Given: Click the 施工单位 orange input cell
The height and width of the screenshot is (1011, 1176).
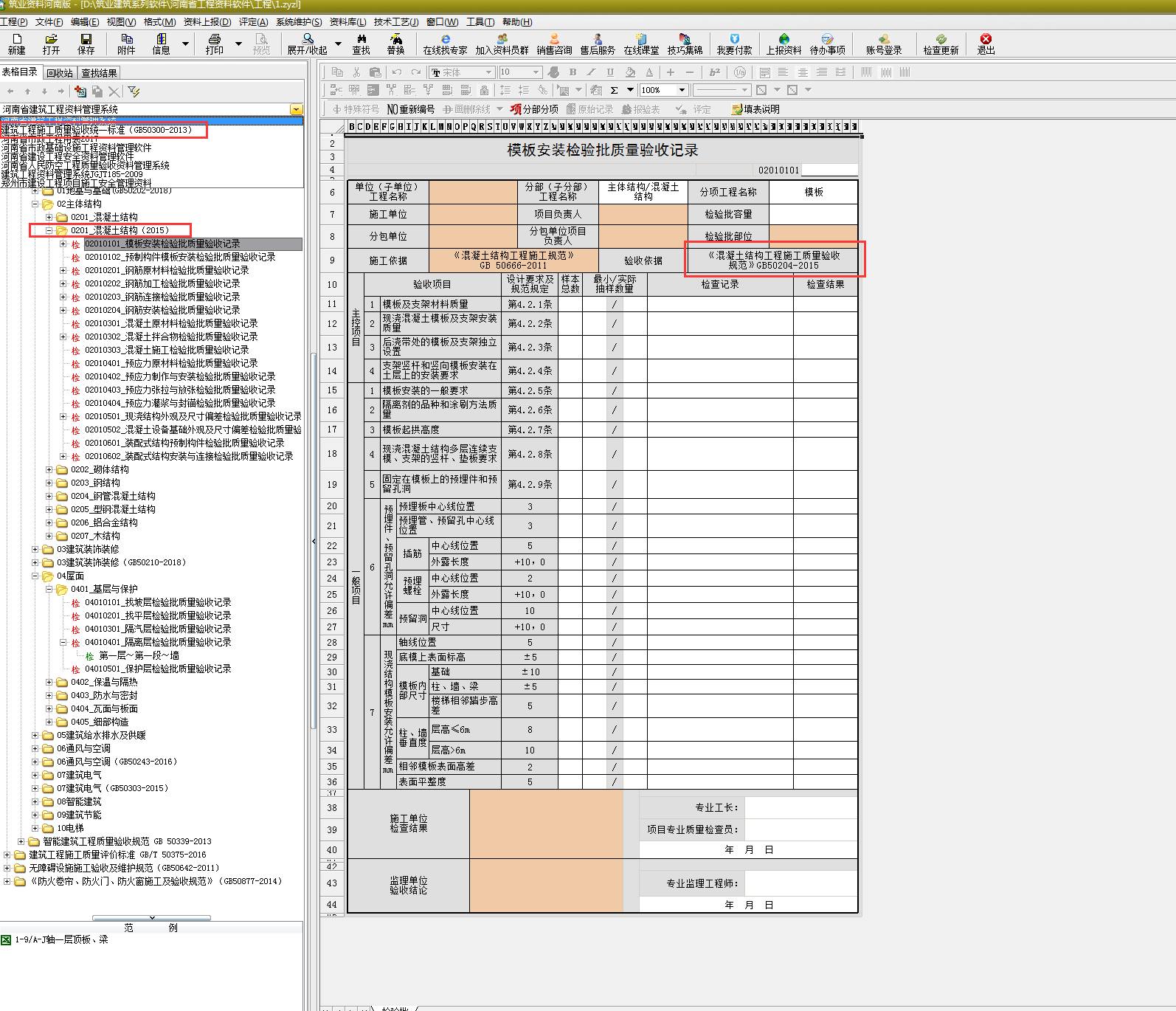Looking at the screenshot, I should 473,214.
